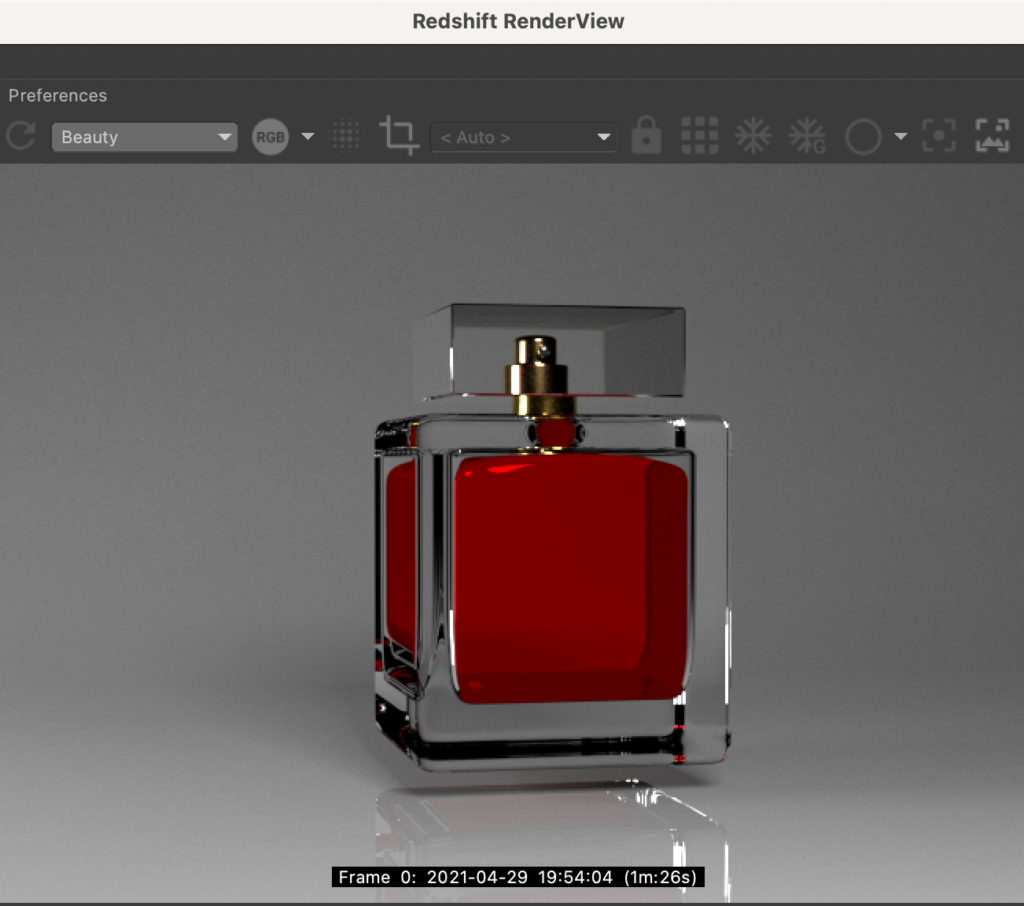Click the snapshot image frame icon

tap(991, 136)
